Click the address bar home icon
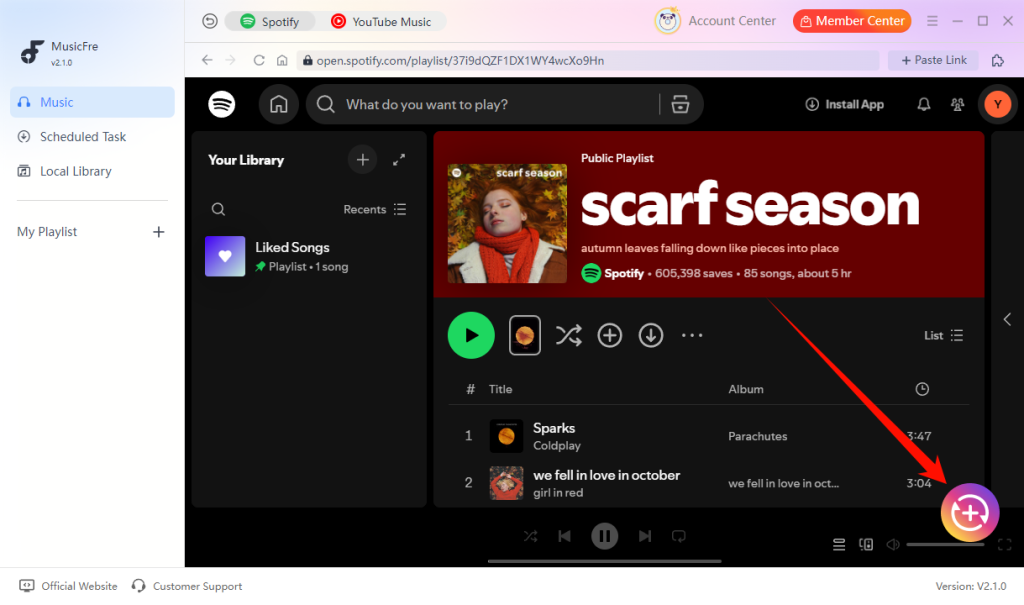The image size is (1024, 605). pyautogui.click(x=282, y=60)
